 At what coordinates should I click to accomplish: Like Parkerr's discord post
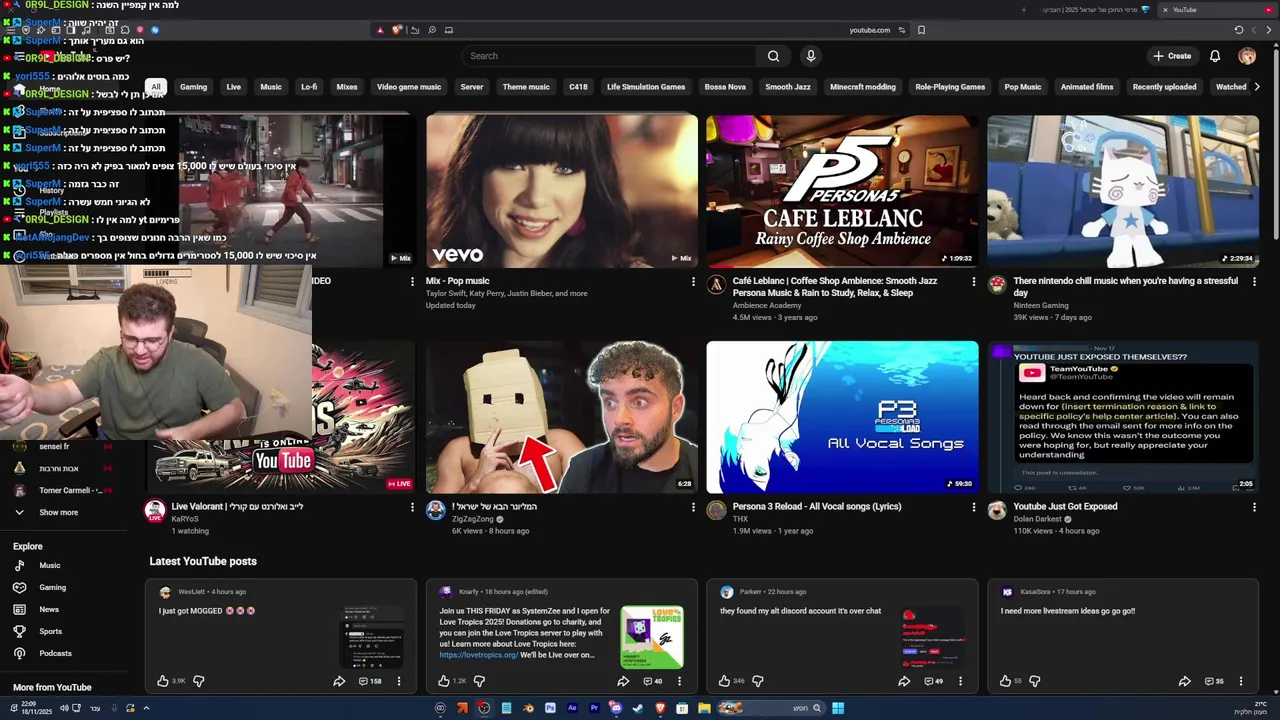(x=724, y=681)
